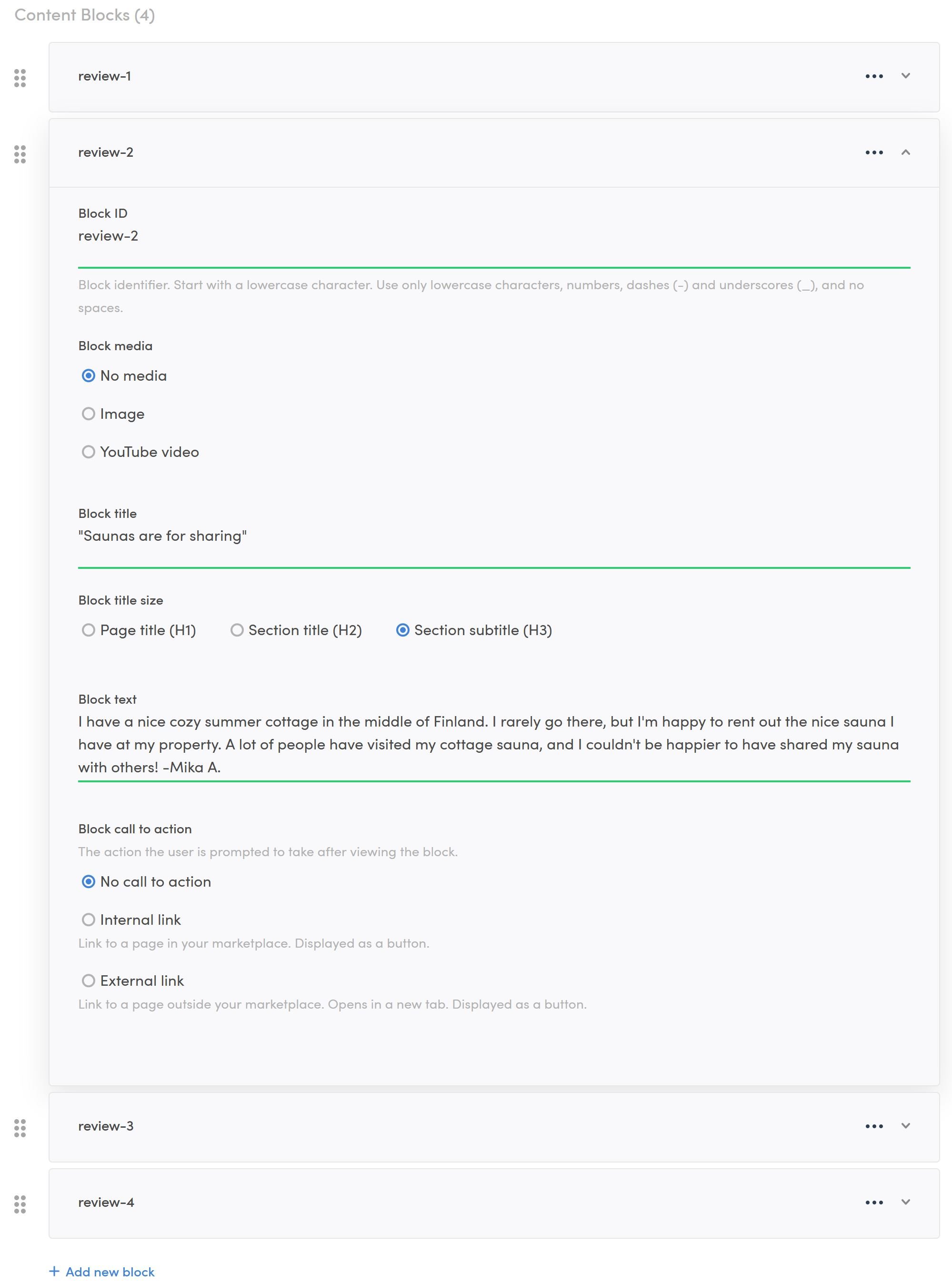Open three-dot menu for review-3
Viewport: 952px width, 1284px height.
coord(873,1126)
